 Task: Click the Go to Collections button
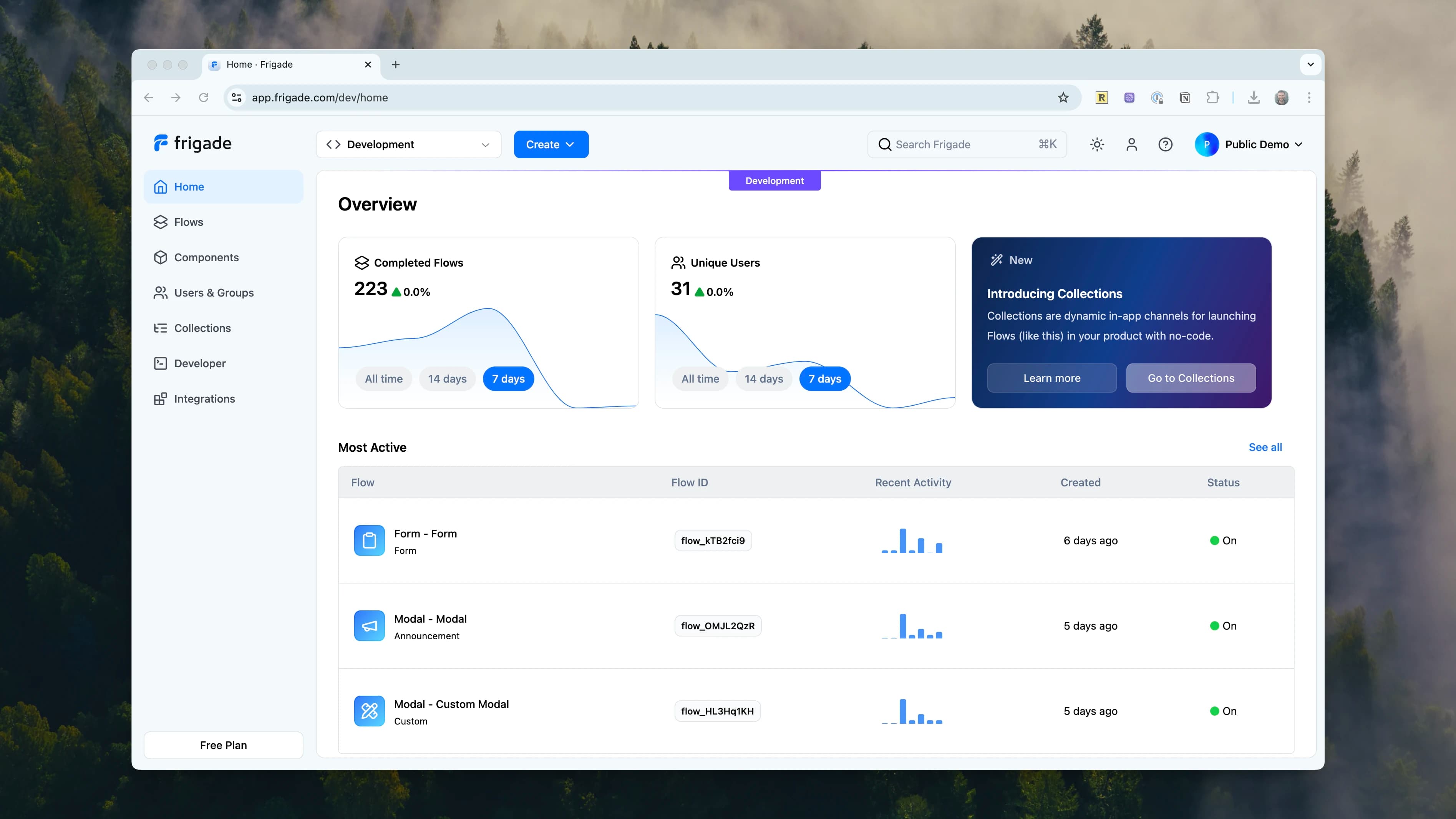(x=1191, y=378)
